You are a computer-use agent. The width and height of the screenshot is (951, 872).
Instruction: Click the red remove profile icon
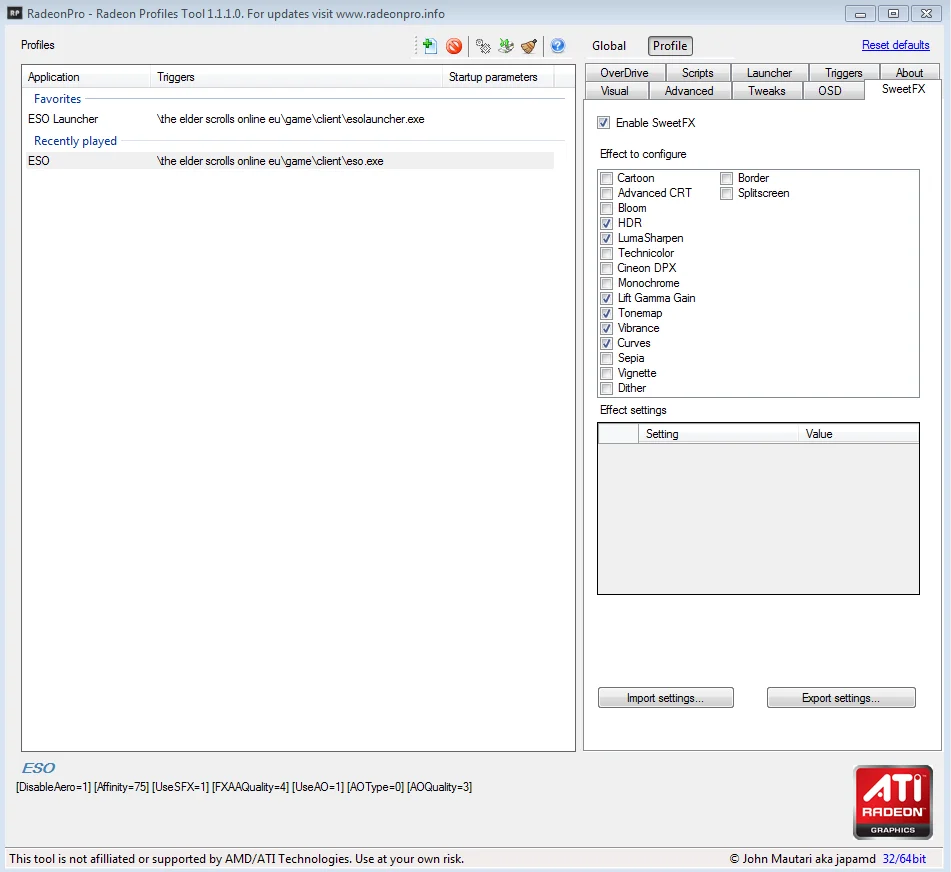(454, 46)
